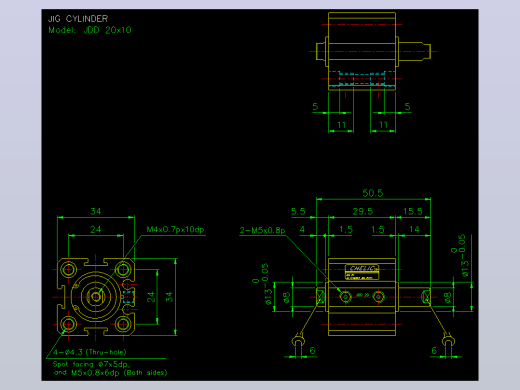Image resolution: width=520 pixels, height=390 pixels.
Task: Click the right 5 dimension under top view
Action: point(407,107)
